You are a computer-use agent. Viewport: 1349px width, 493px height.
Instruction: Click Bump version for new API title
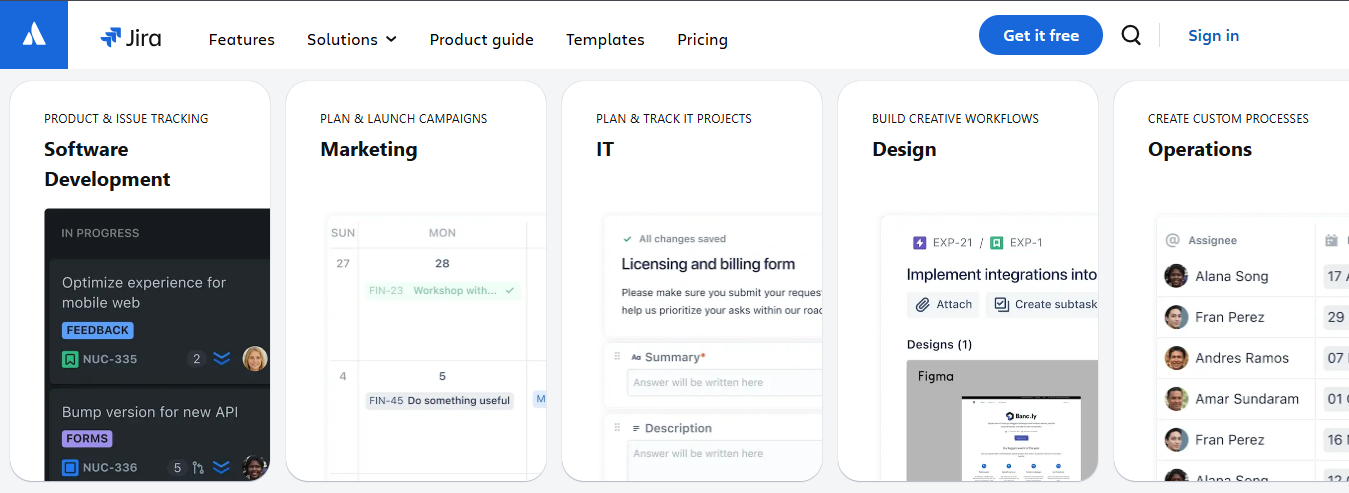coord(150,412)
